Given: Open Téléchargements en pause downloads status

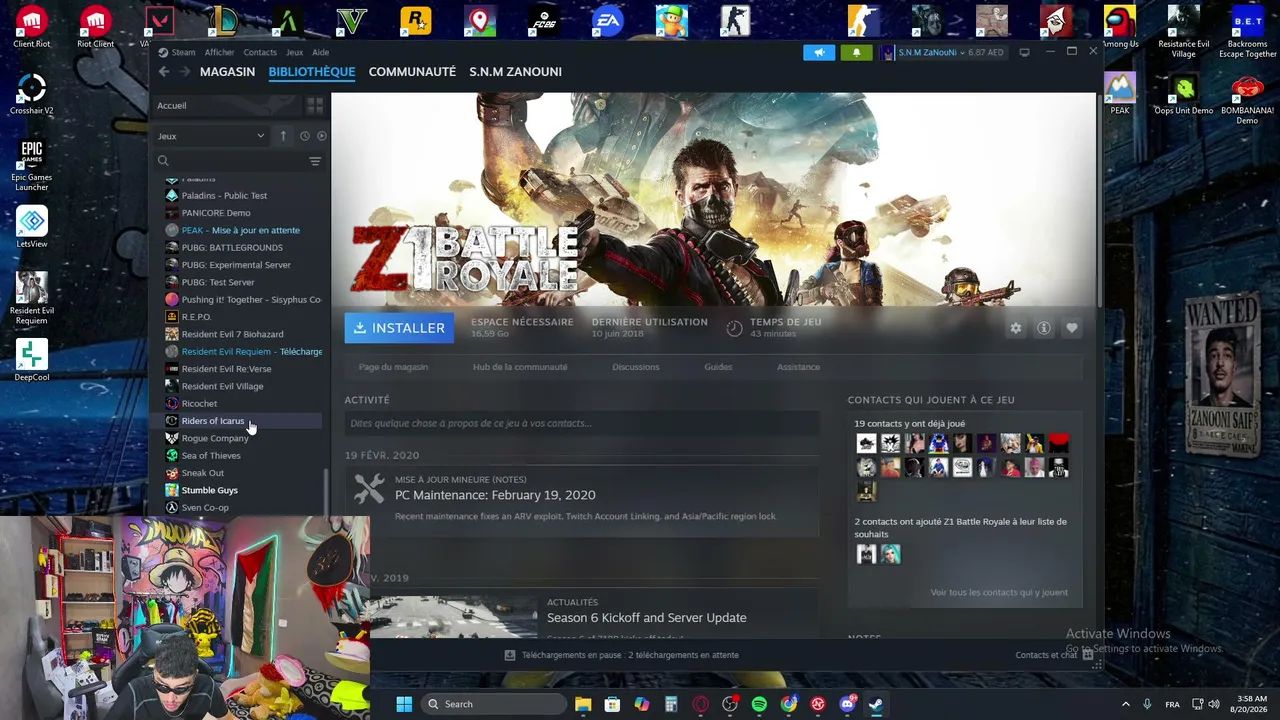Looking at the screenshot, I should (x=621, y=655).
